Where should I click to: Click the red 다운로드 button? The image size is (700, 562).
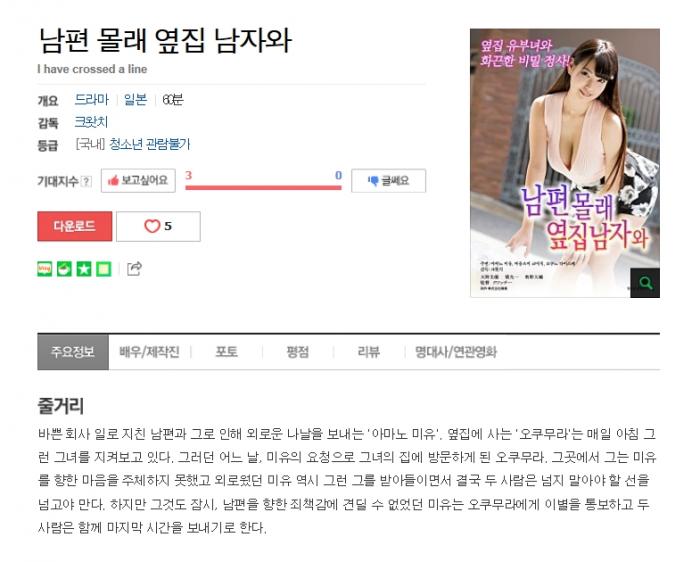click(75, 226)
